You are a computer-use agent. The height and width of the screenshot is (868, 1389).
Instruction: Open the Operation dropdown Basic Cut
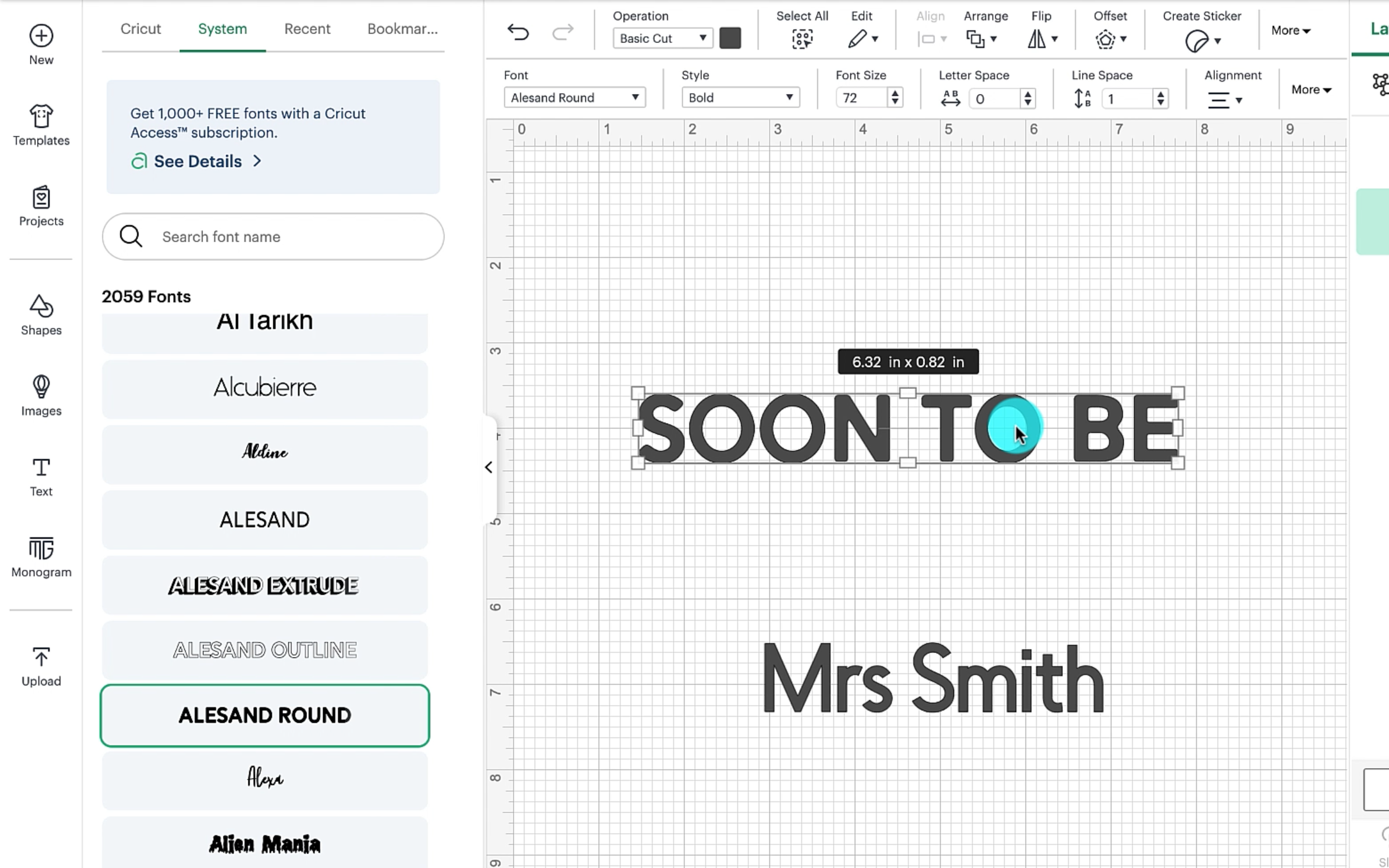(x=662, y=39)
